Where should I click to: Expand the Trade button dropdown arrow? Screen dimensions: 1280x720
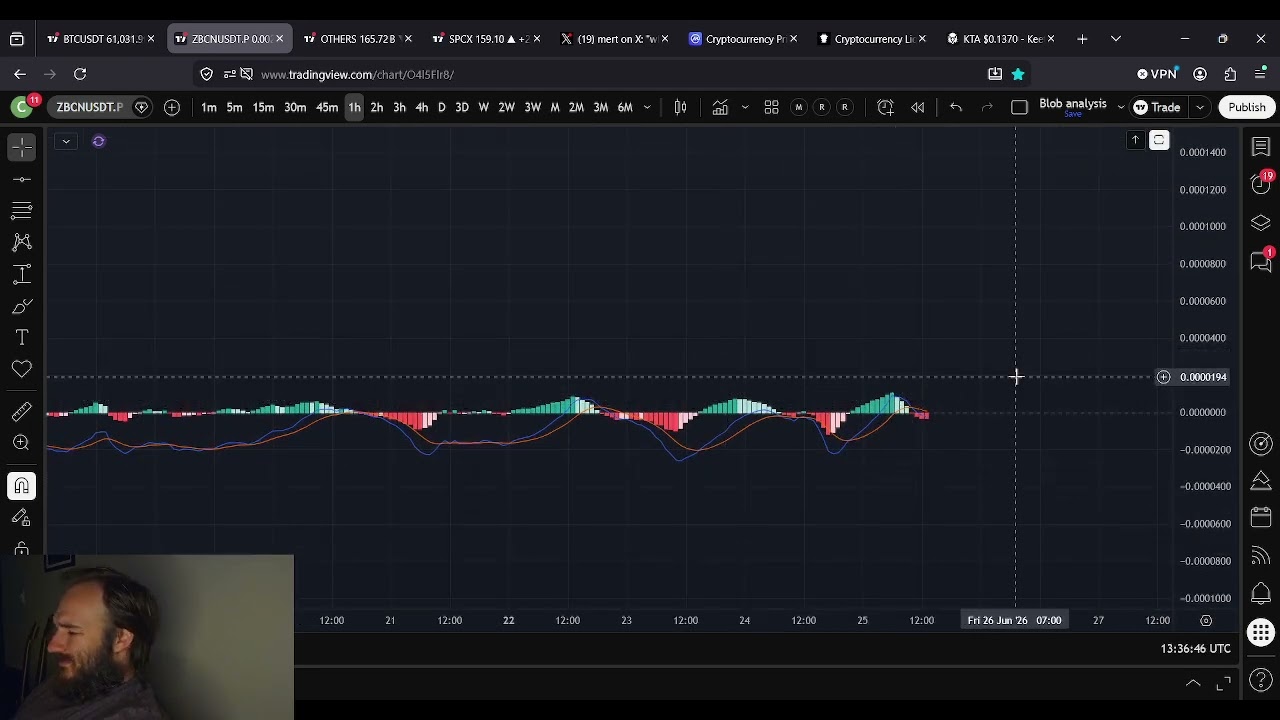1199,107
